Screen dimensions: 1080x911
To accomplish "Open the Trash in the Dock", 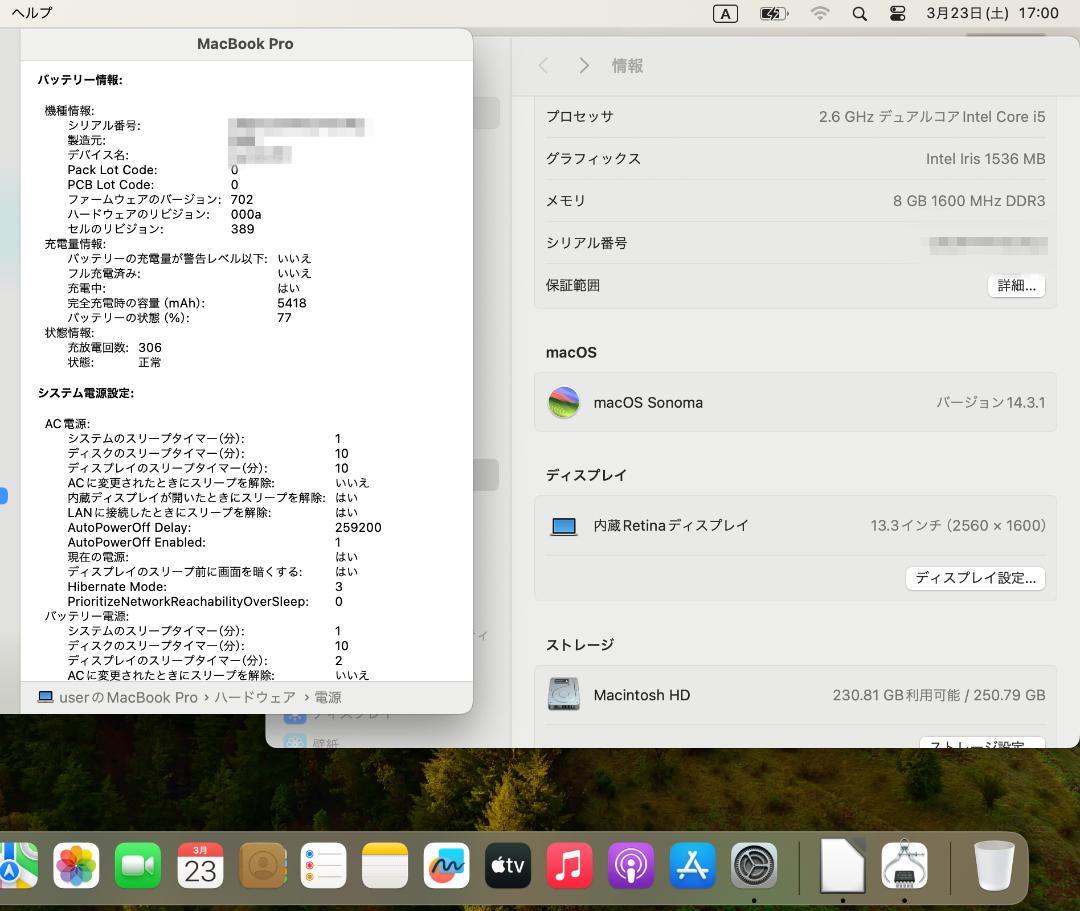I will click(994, 866).
